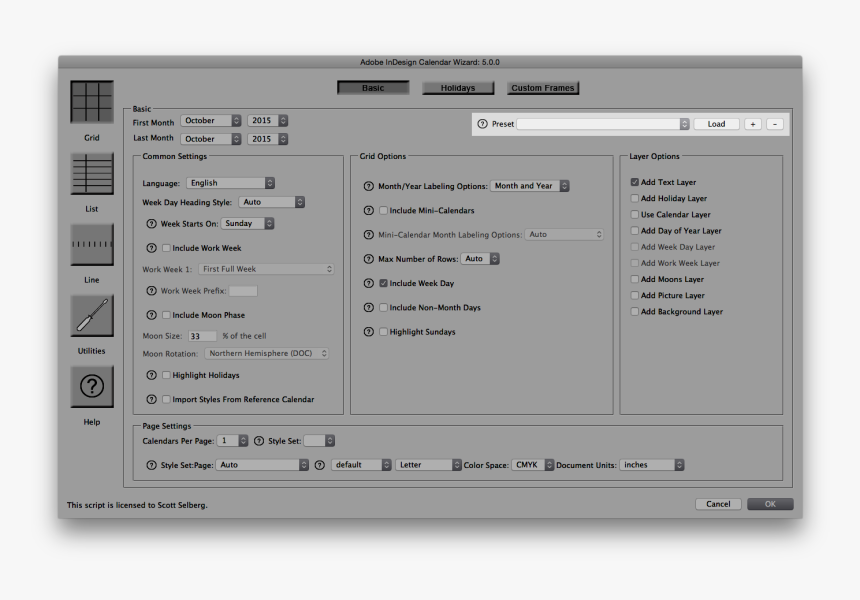Click help icon beside Highlight Sundays
860x600 pixels.
[369, 332]
